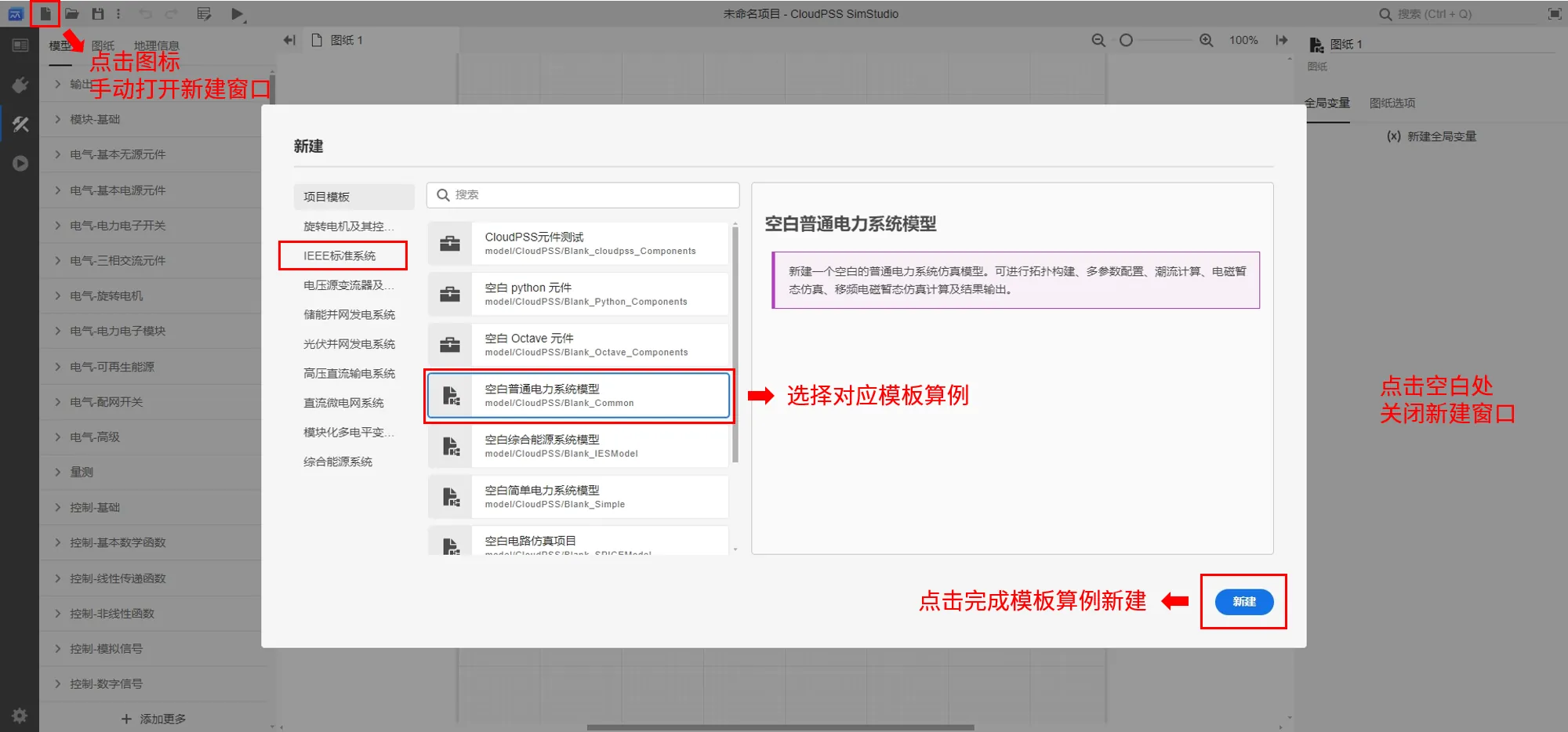This screenshot has height=732, width=1568.
Task: Click the zoom out magnifier
Action: pyautogui.click(x=1098, y=40)
